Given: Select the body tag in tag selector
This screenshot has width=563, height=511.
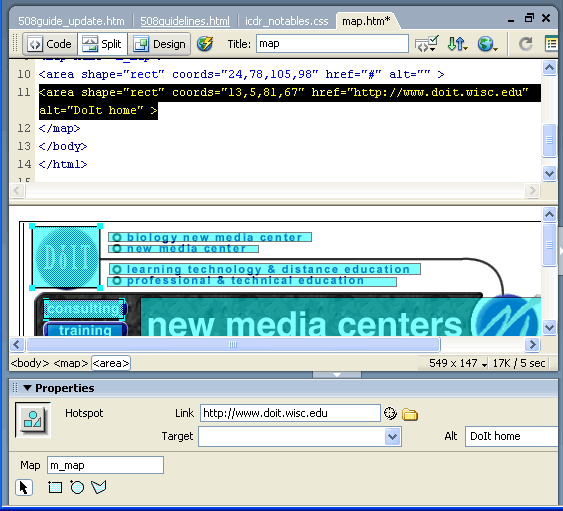Looking at the screenshot, I should [30, 363].
